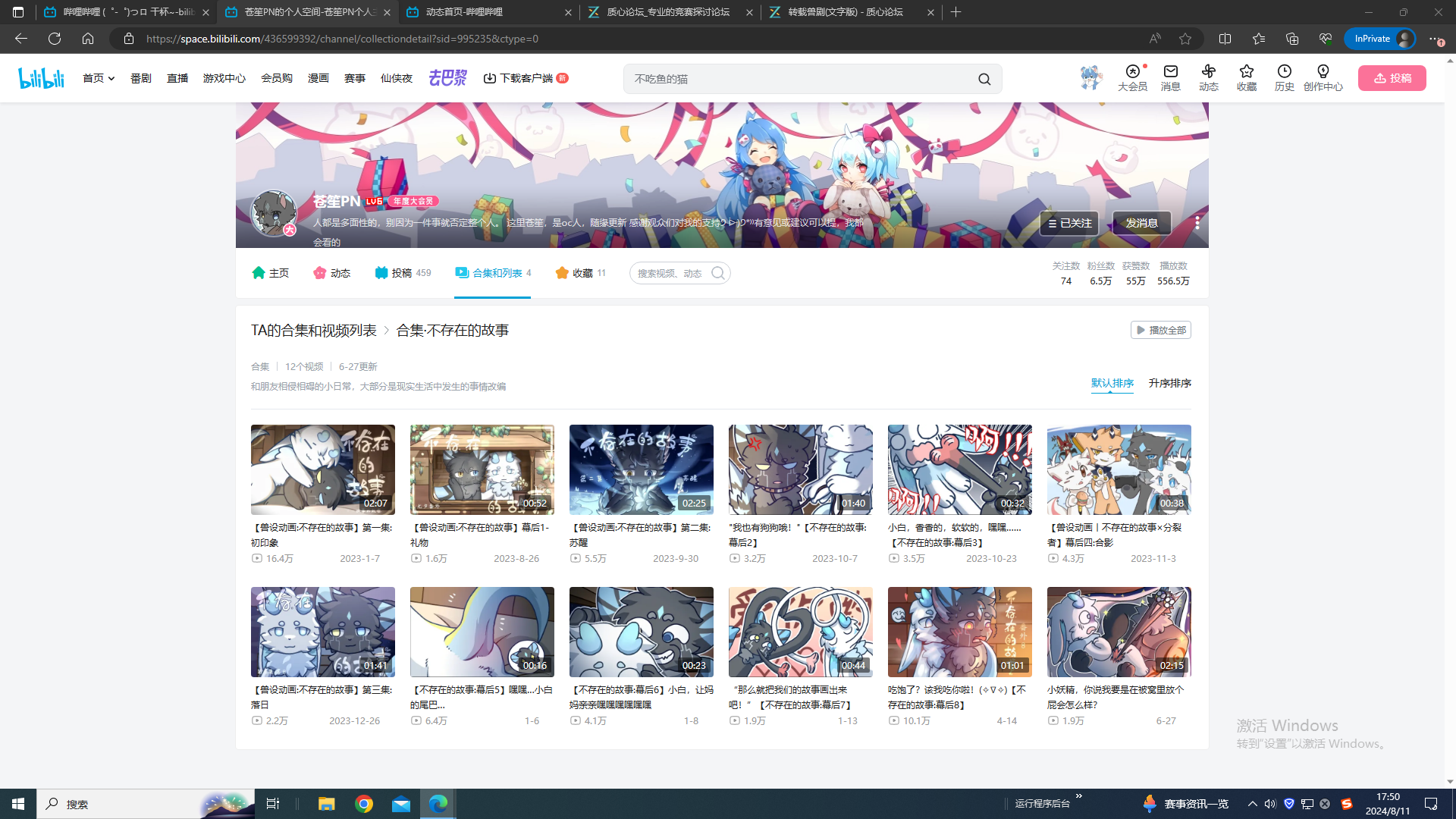1456x819 pixels.
Task: Open browser settings and more menu
Action: point(1435,39)
